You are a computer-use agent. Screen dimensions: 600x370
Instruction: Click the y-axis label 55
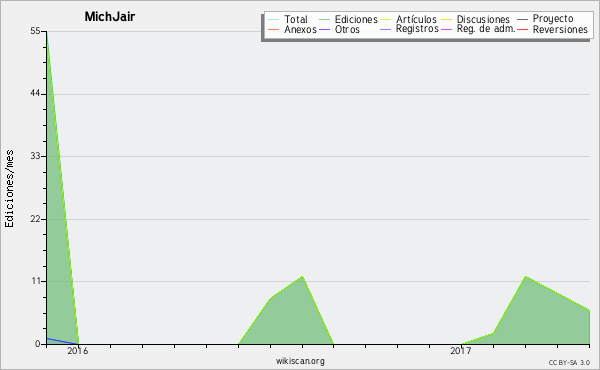[35, 31]
